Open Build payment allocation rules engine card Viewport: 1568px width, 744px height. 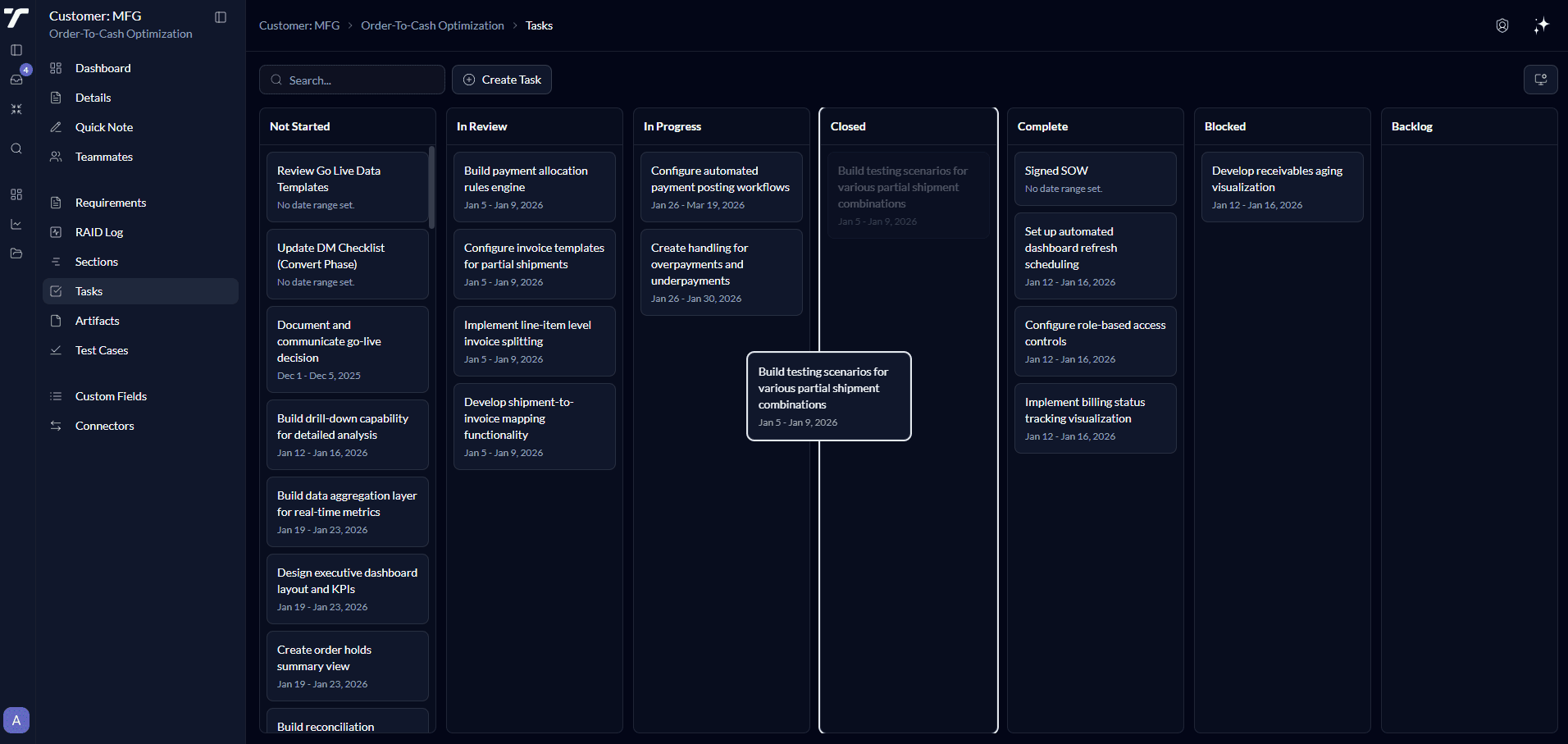[x=535, y=187]
